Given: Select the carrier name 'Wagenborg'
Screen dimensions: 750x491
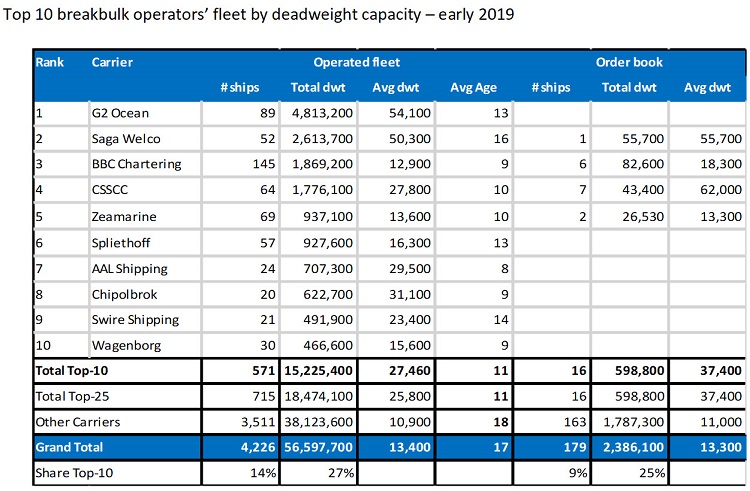Looking at the screenshot, I should [127, 346].
